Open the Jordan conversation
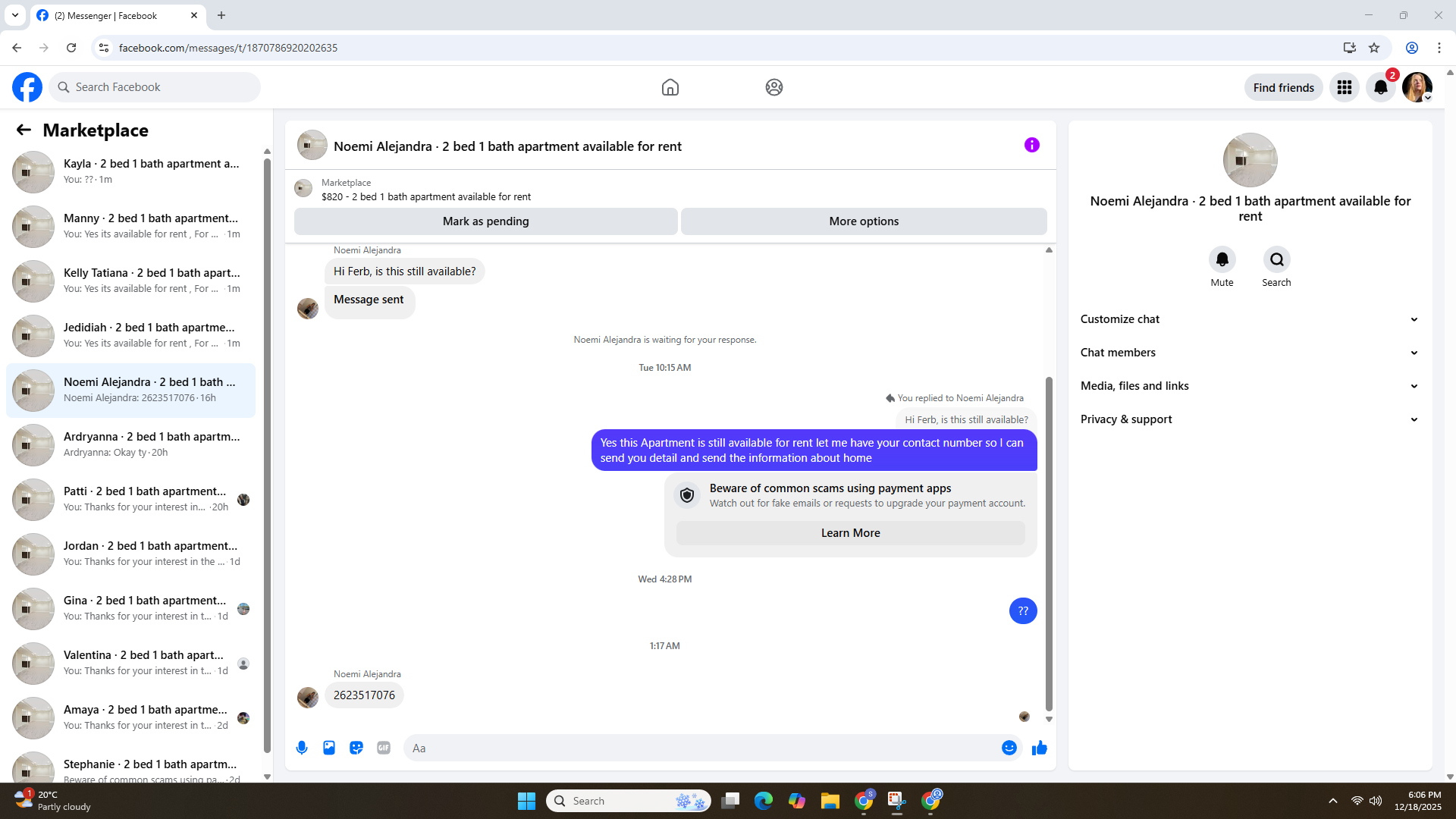The width and height of the screenshot is (1456, 819). (x=130, y=554)
